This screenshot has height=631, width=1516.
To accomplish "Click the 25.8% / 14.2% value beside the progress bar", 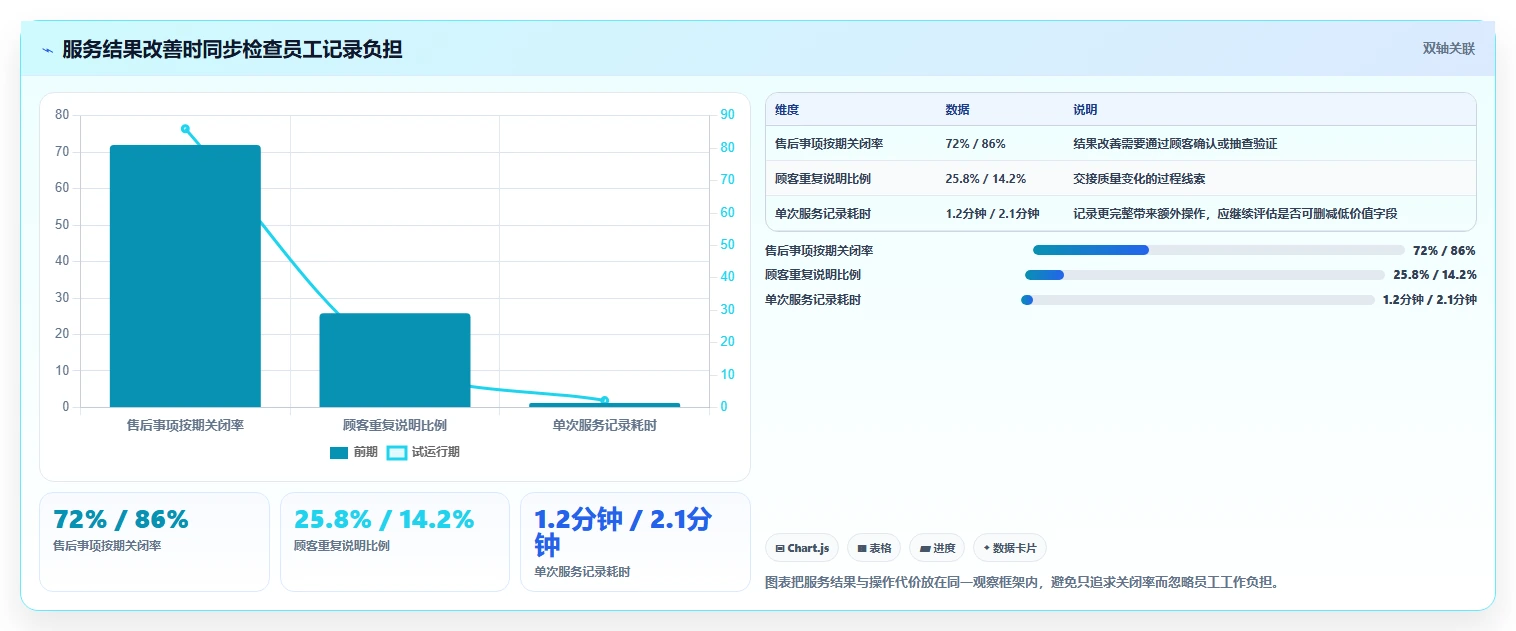I will tap(1435, 274).
